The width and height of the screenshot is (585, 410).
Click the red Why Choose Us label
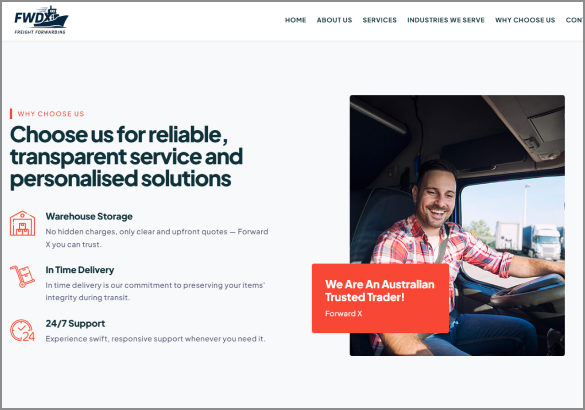[51, 114]
